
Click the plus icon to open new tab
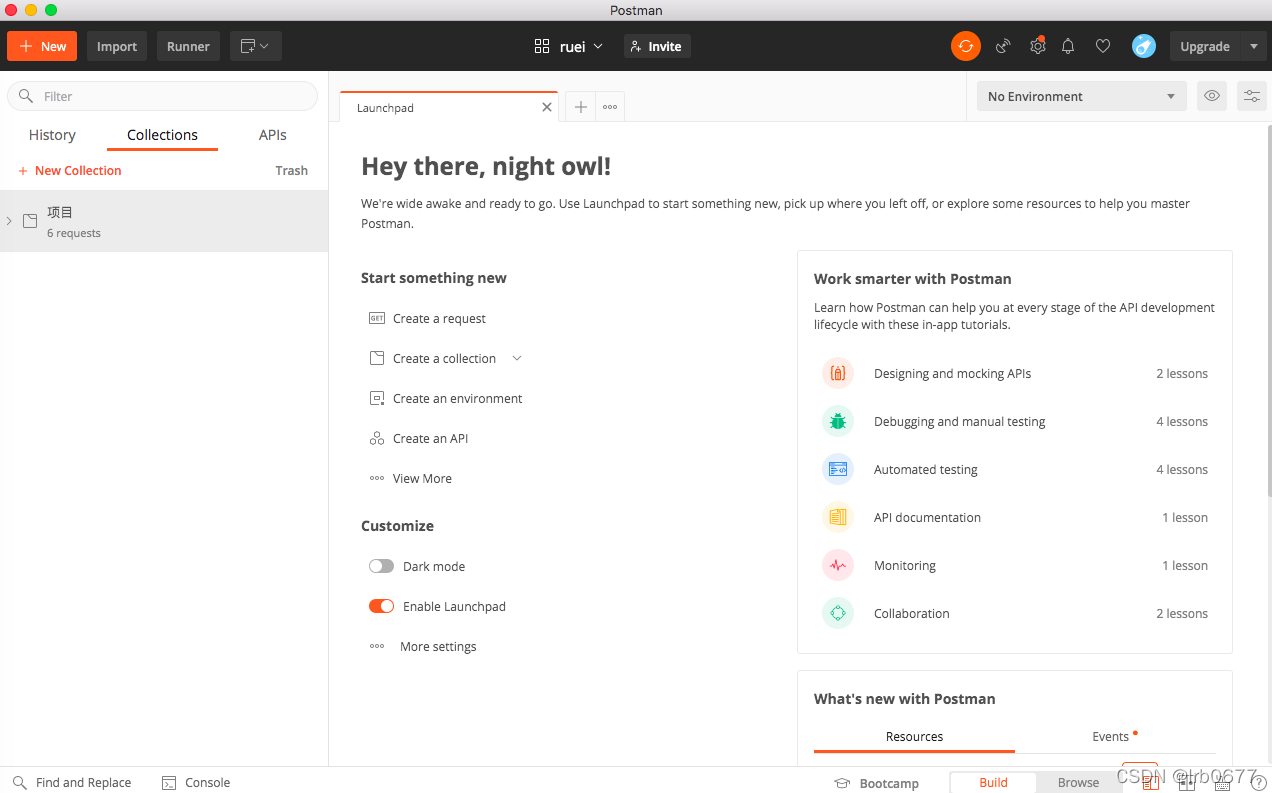(x=581, y=107)
